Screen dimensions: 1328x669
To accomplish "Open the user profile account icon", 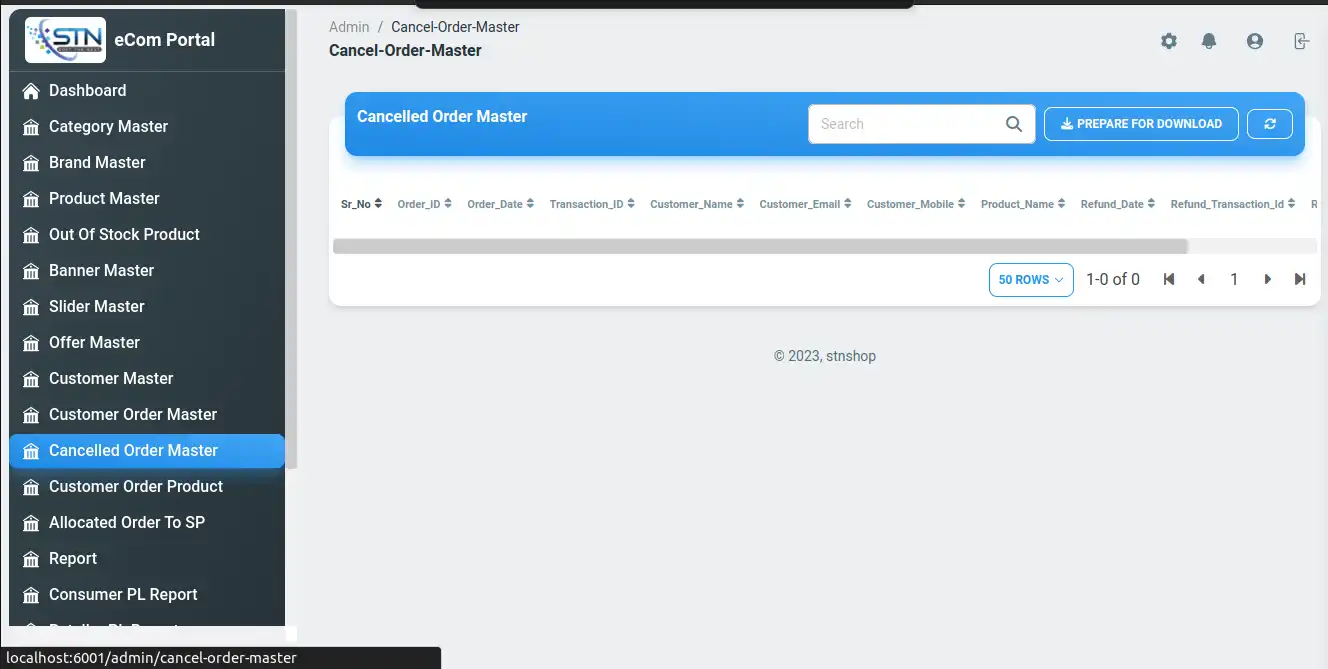I will tap(1254, 41).
